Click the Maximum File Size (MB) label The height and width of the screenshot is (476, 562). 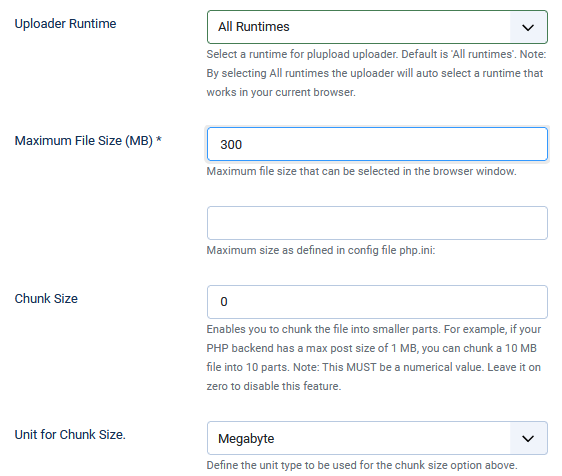88,141
